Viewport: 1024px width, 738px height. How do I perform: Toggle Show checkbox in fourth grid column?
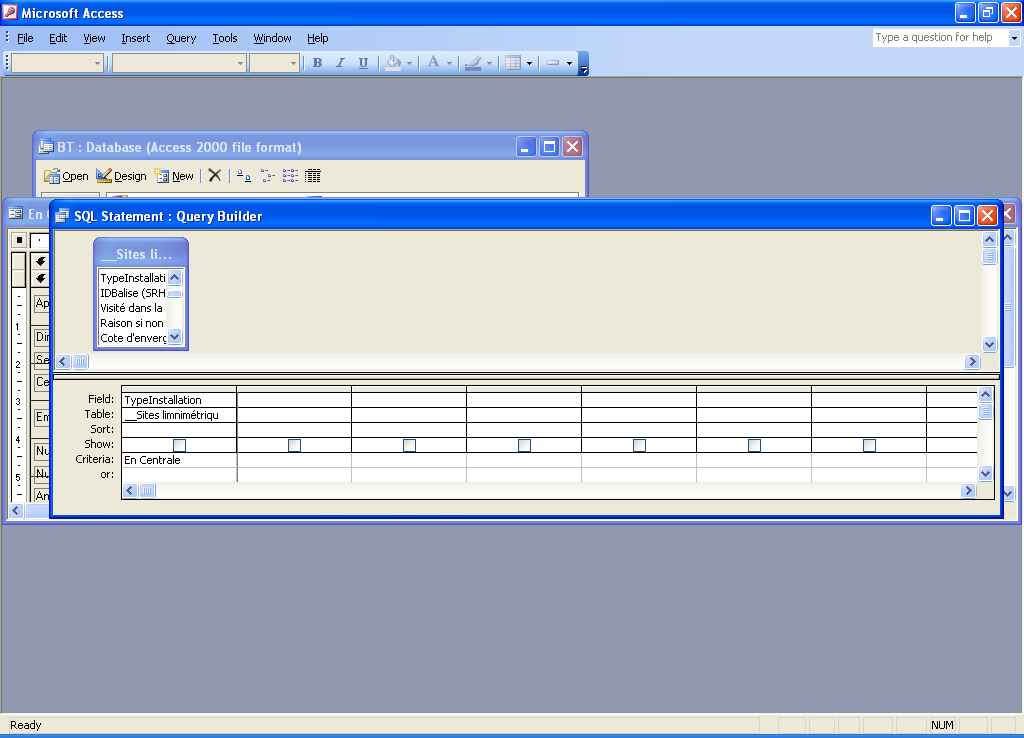pos(524,445)
